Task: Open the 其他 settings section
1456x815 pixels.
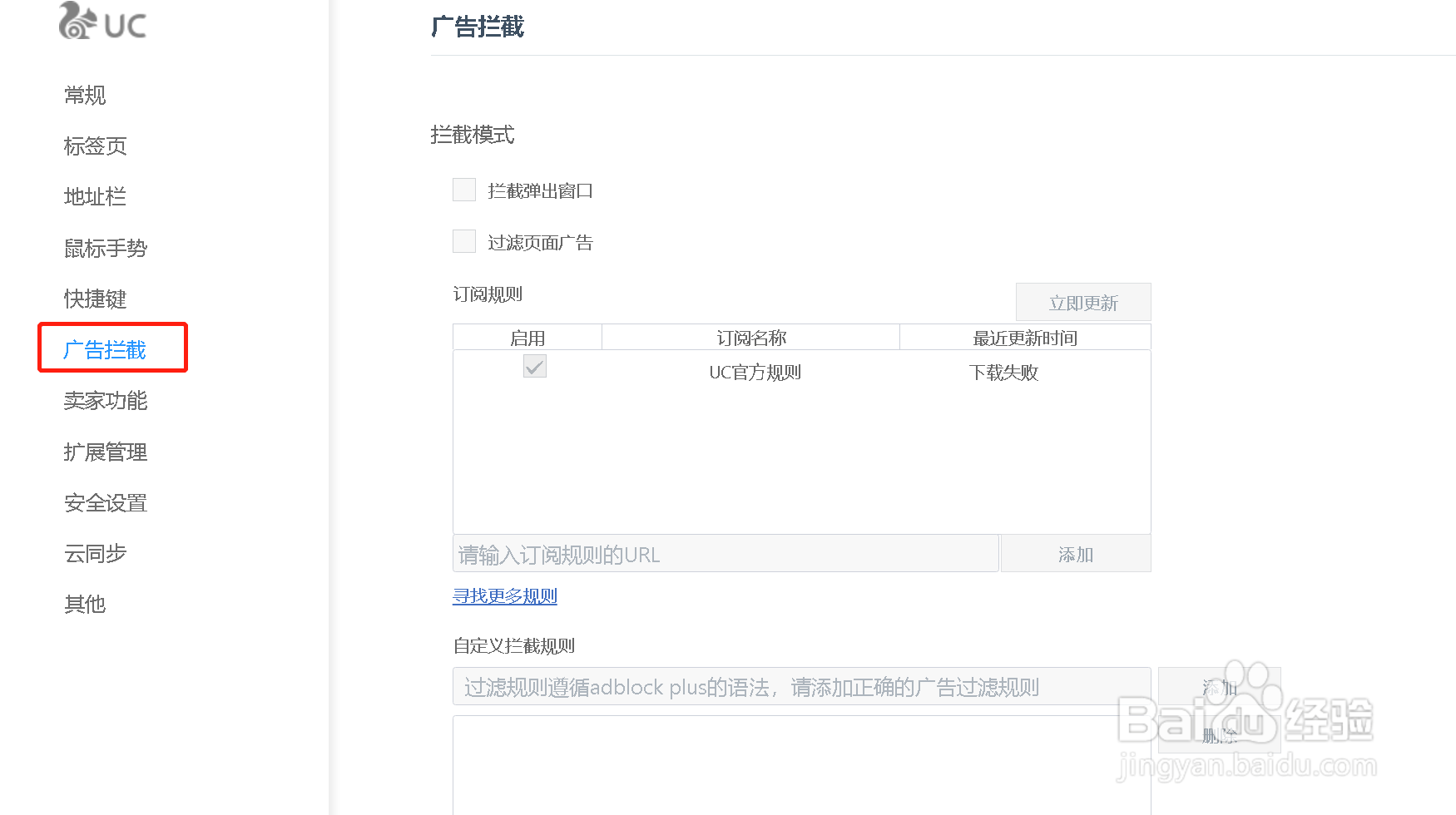Action: click(84, 604)
